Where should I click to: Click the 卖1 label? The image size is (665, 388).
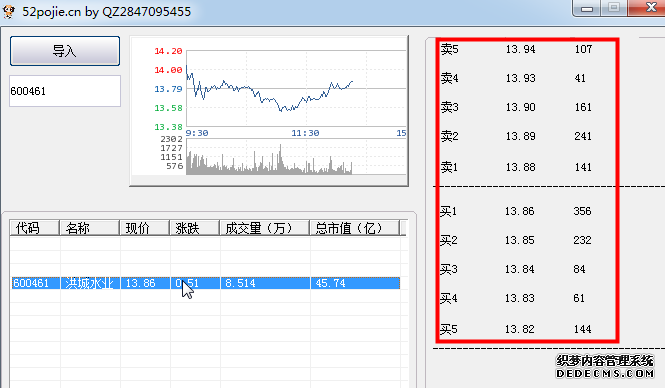tap(450, 167)
